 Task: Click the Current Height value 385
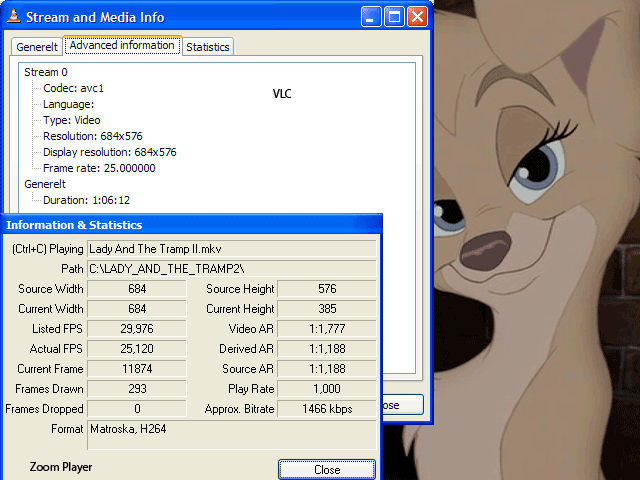point(327,309)
